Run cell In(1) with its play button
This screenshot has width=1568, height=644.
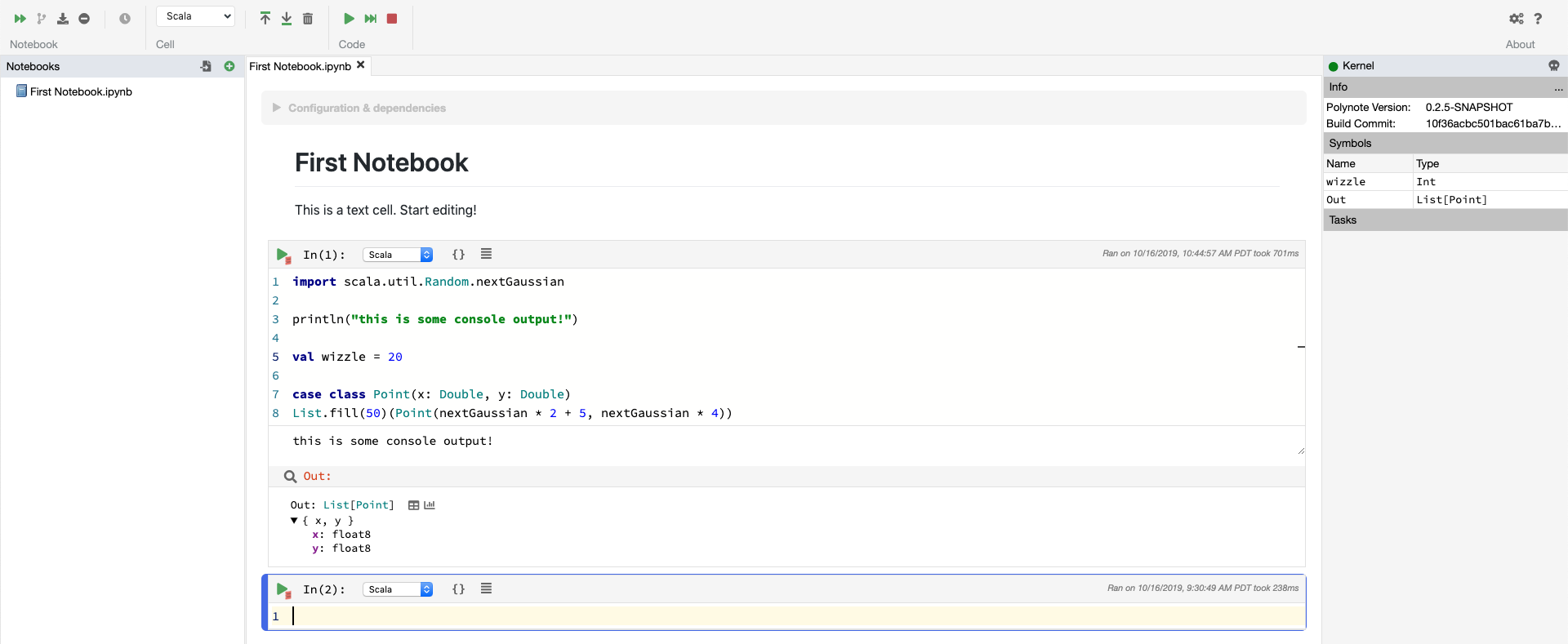(283, 255)
